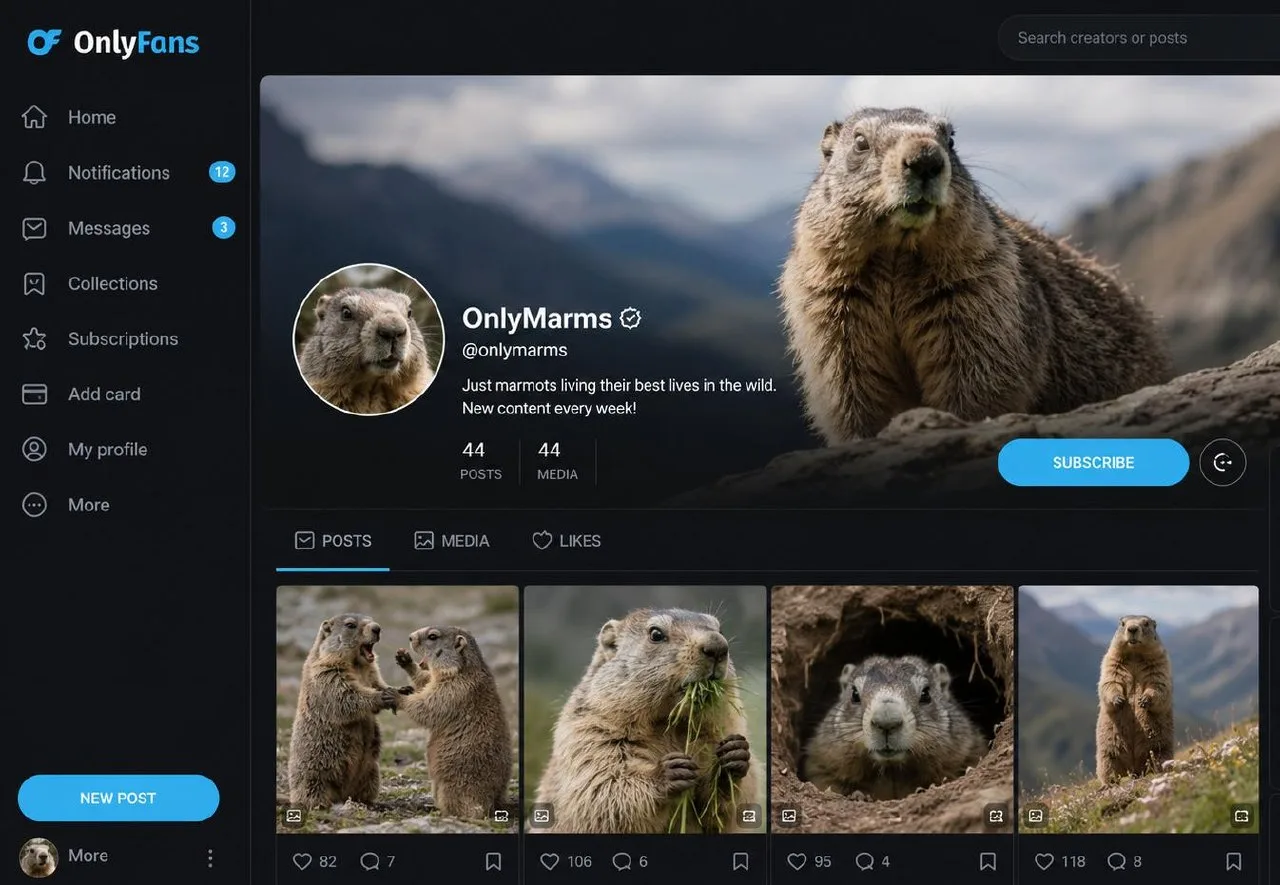Click corner icon on burrow marmot thumbnail
This screenshot has height=885, width=1280.
click(x=996, y=816)
